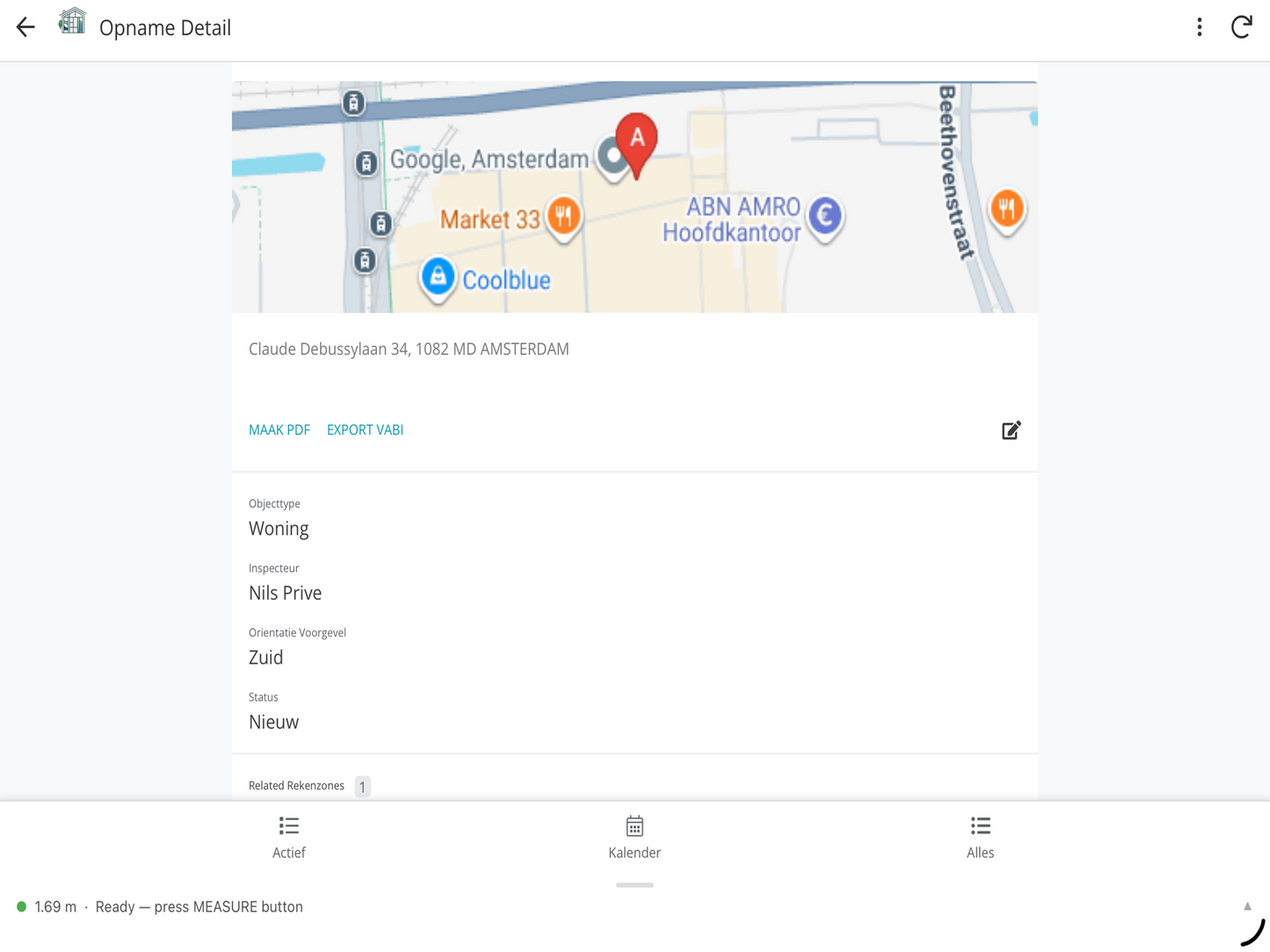Click the ABN AMRO Hoofdkantoor map label
Viewport: 1270px width, 952px height.
pyautogui.click(x=732, y=219)
